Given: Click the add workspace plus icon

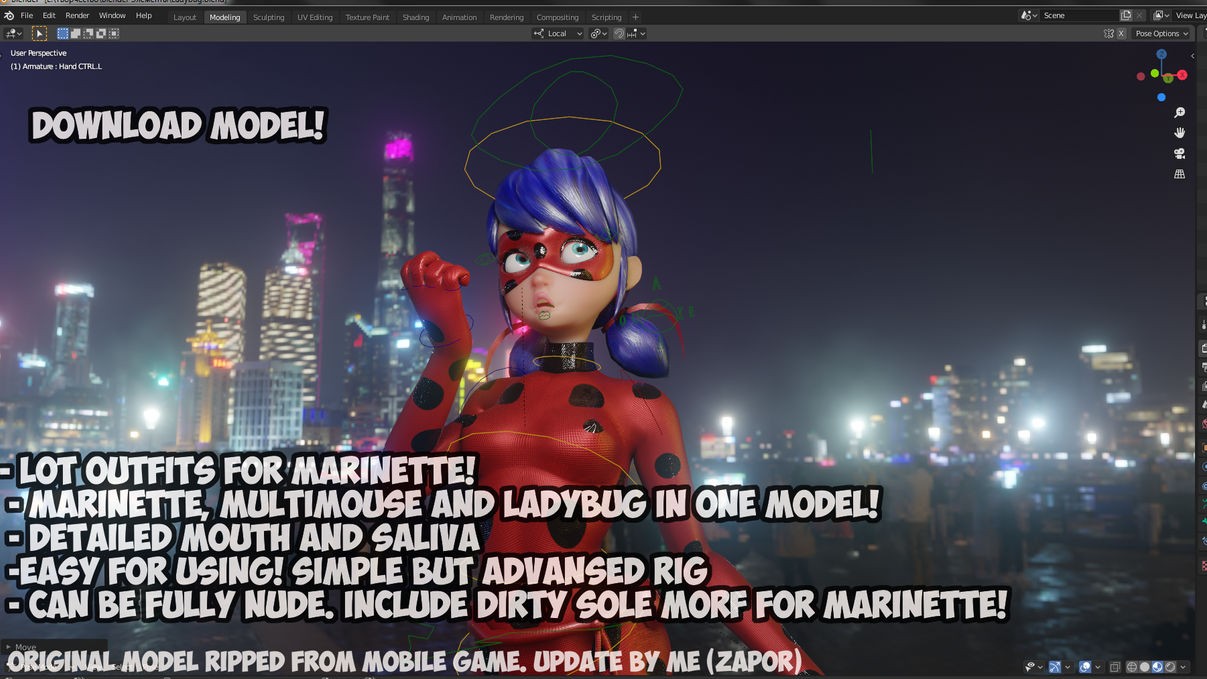Looking at the screenshot, I should (x=635, y=17).
